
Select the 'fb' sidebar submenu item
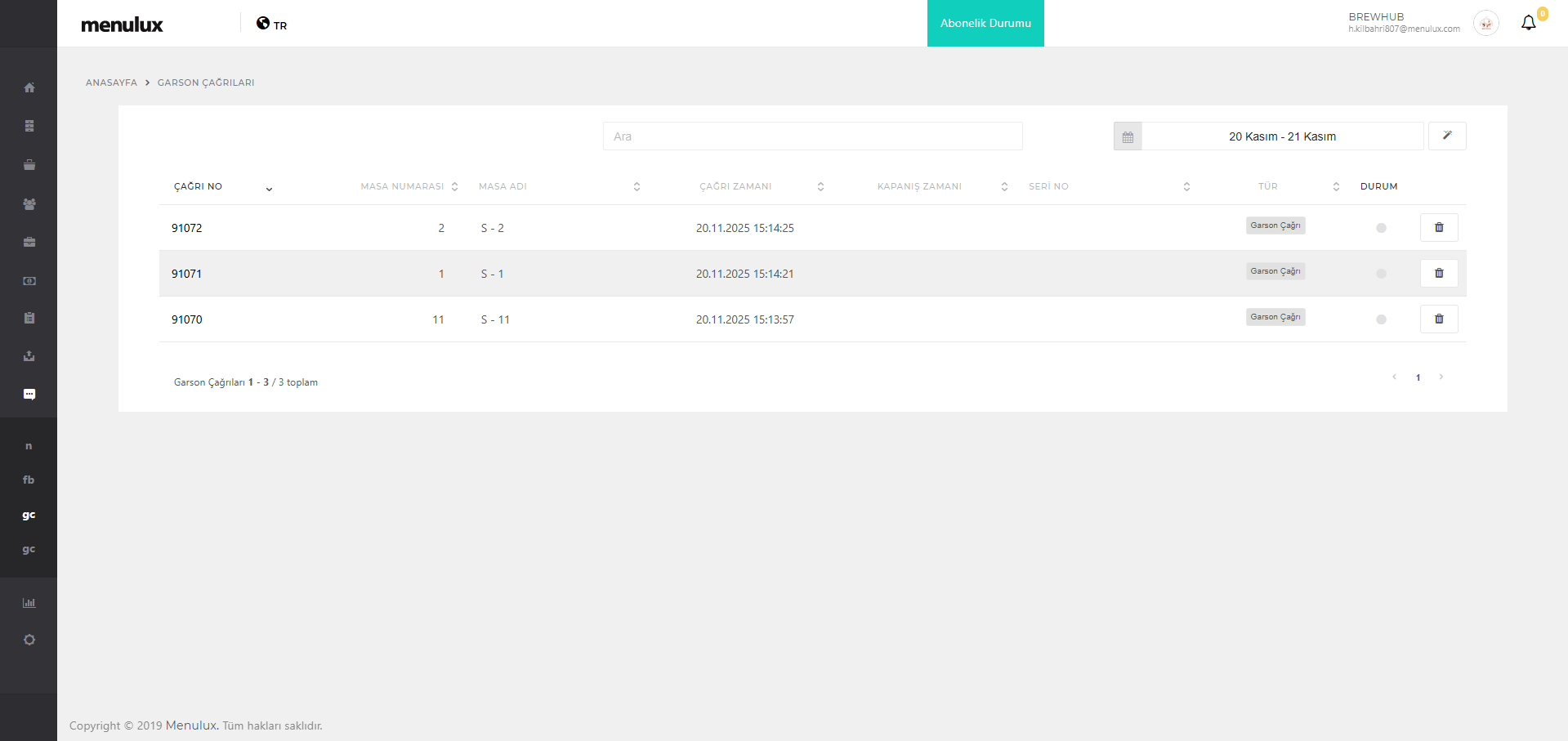point(29,480)
